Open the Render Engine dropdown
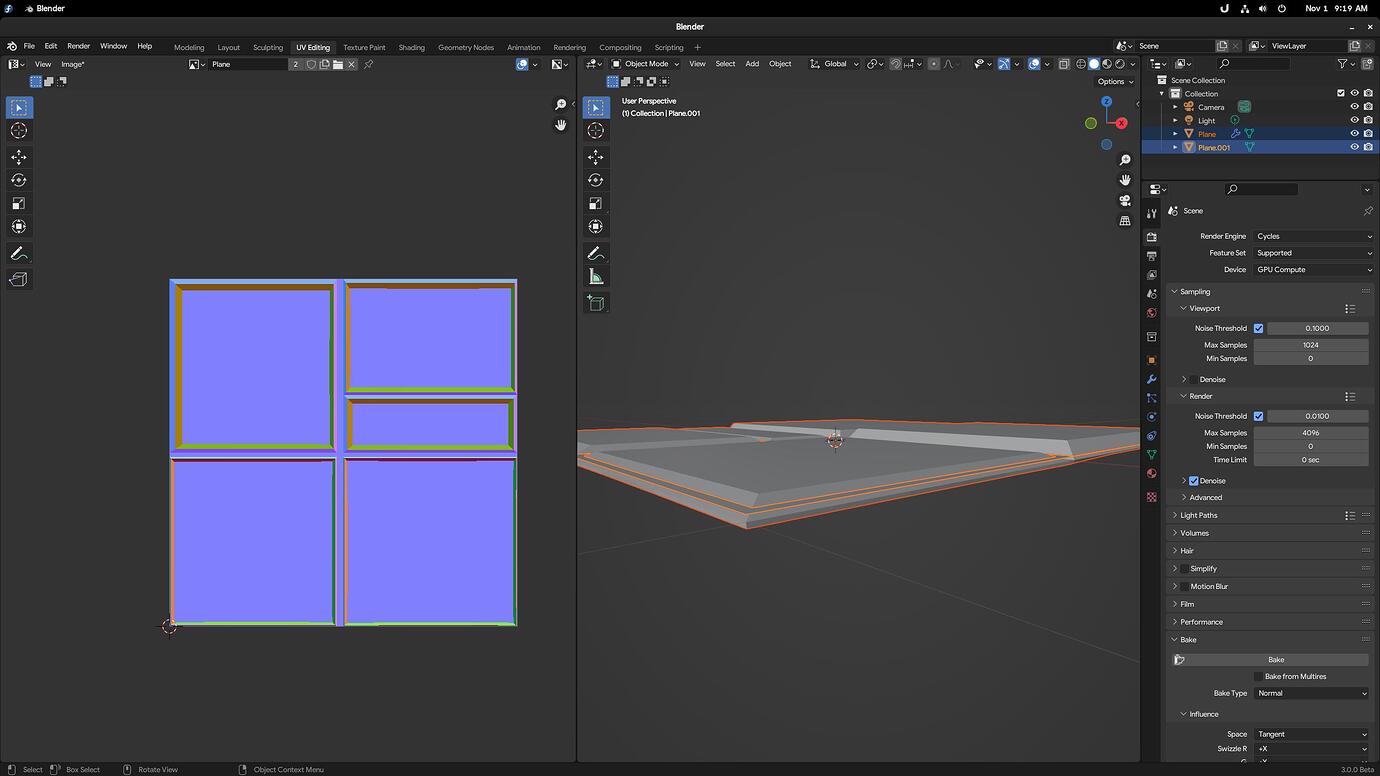 pyautogui.click(x=1314, y=236)
